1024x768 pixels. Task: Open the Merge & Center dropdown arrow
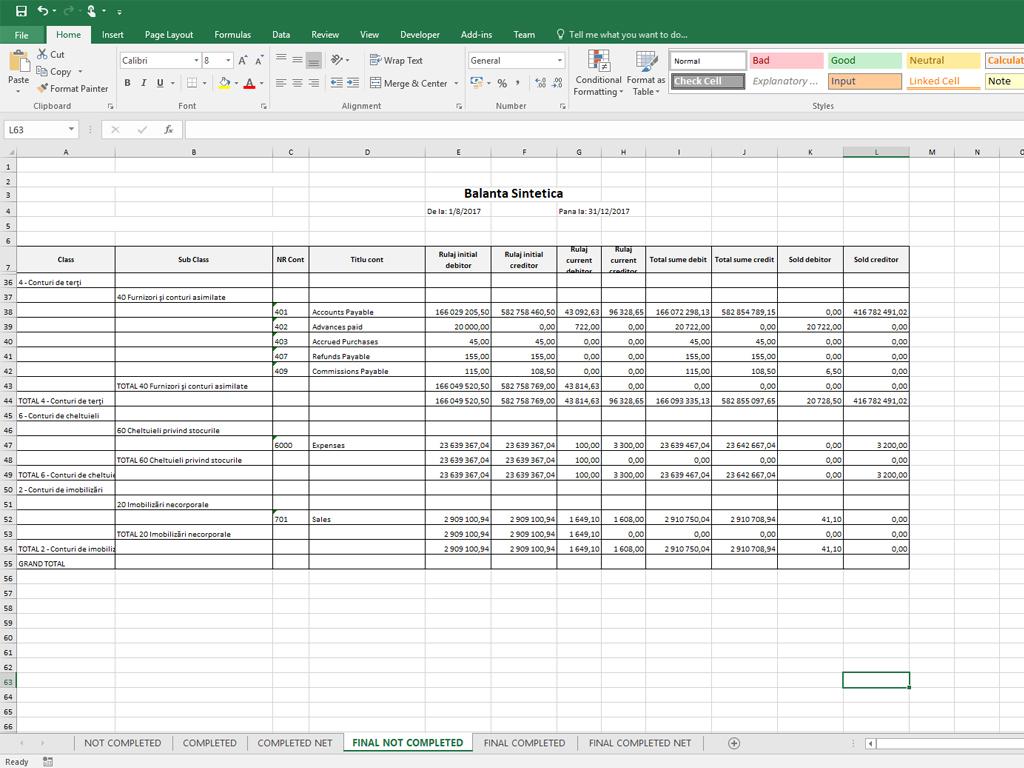coord(456,83)
